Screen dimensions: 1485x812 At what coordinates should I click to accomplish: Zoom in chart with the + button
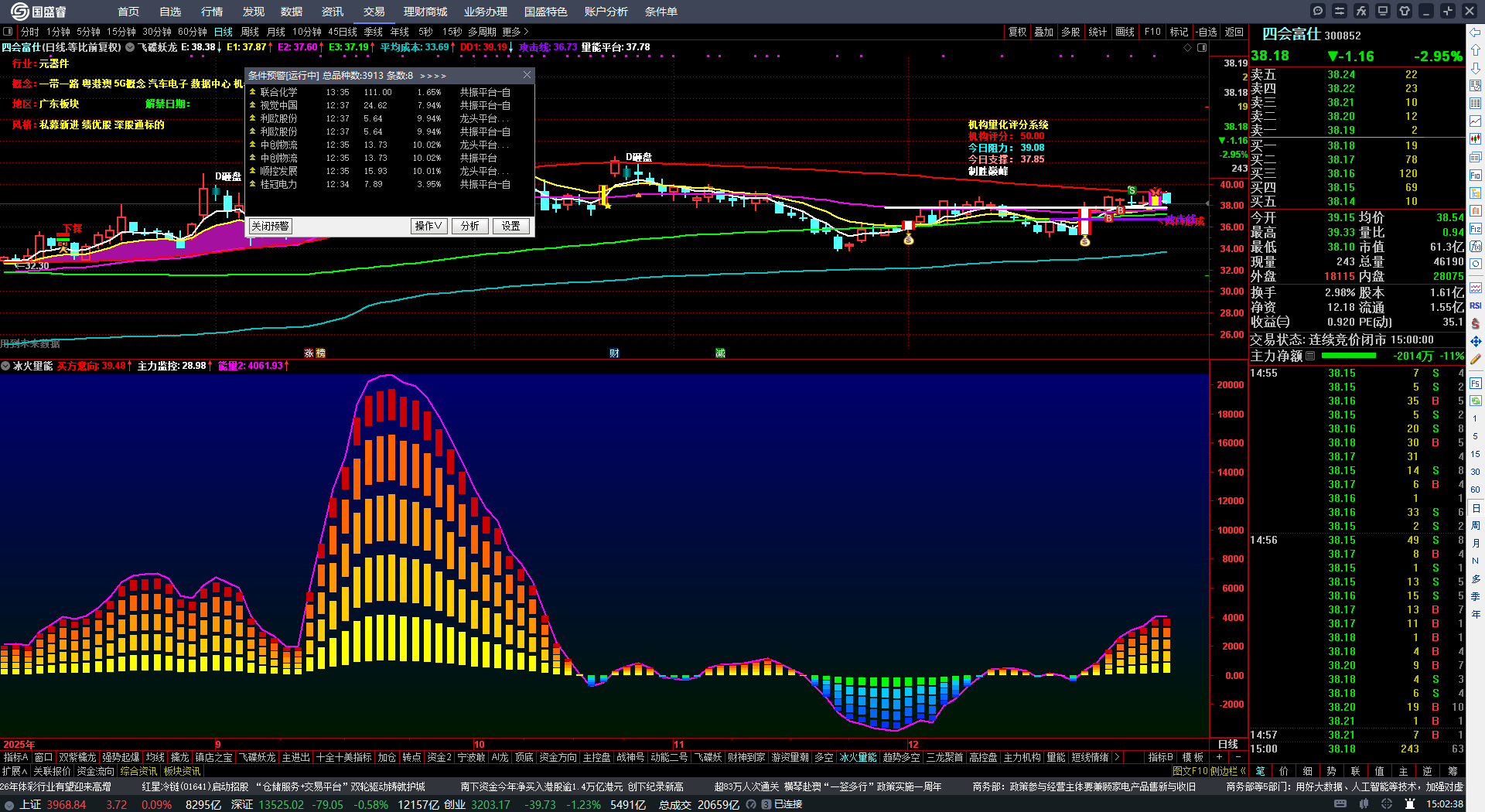click(x=1220, y=757)
